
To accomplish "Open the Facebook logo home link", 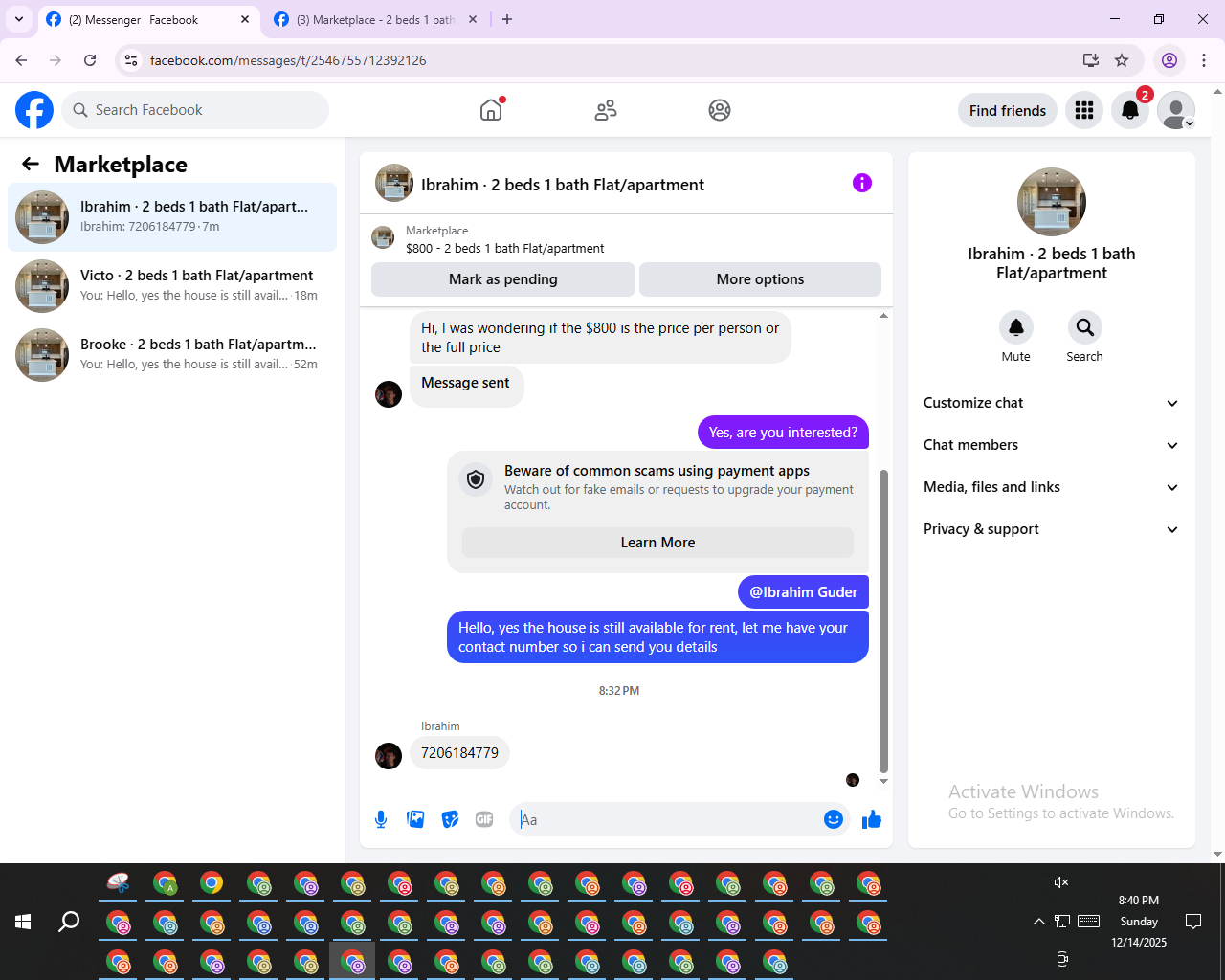I will point(34,110).
